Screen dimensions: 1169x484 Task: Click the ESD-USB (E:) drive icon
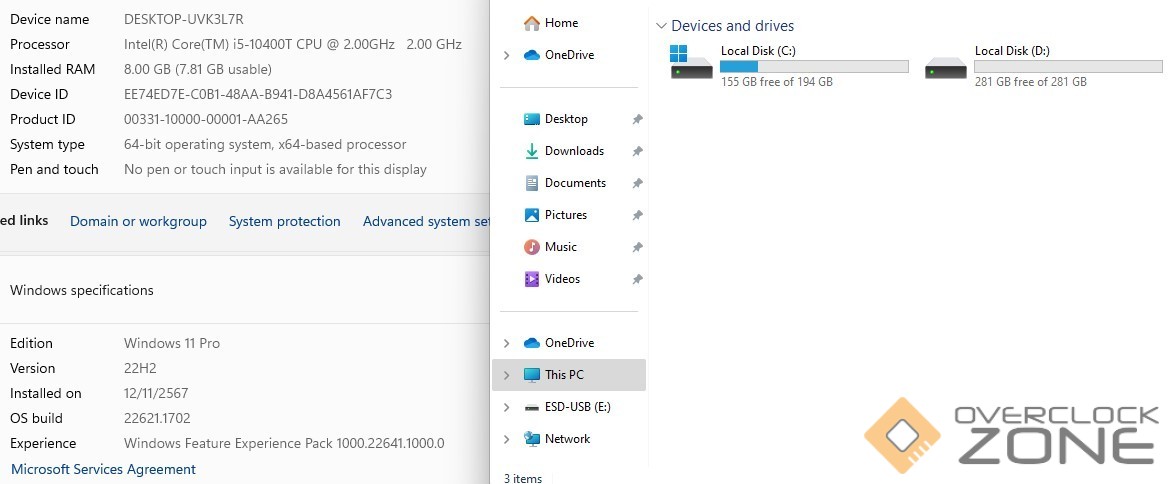point(532,407)
